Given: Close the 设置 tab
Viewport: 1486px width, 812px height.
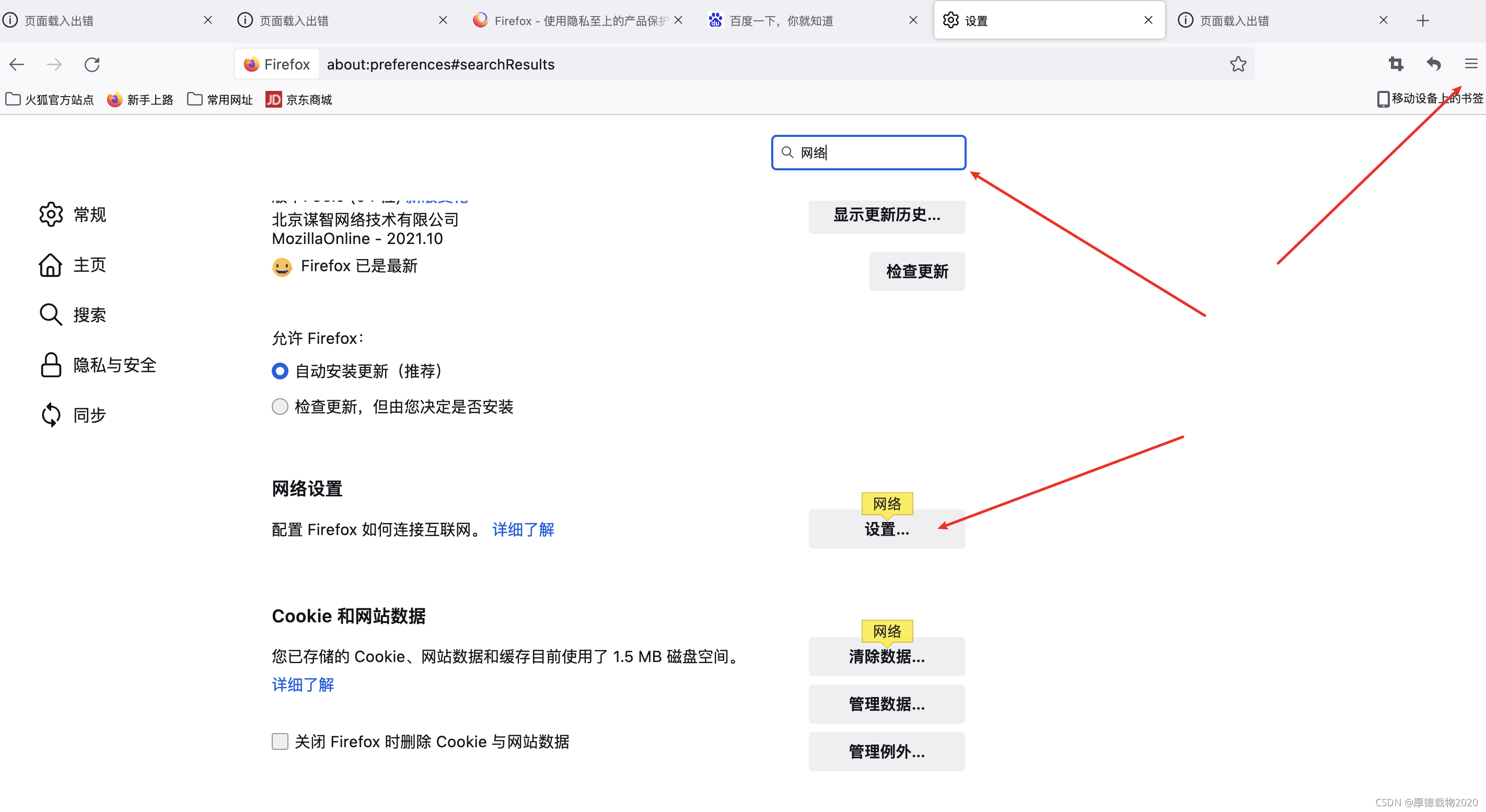Looking at the screenshot, I should click(x=1148, y=20).
